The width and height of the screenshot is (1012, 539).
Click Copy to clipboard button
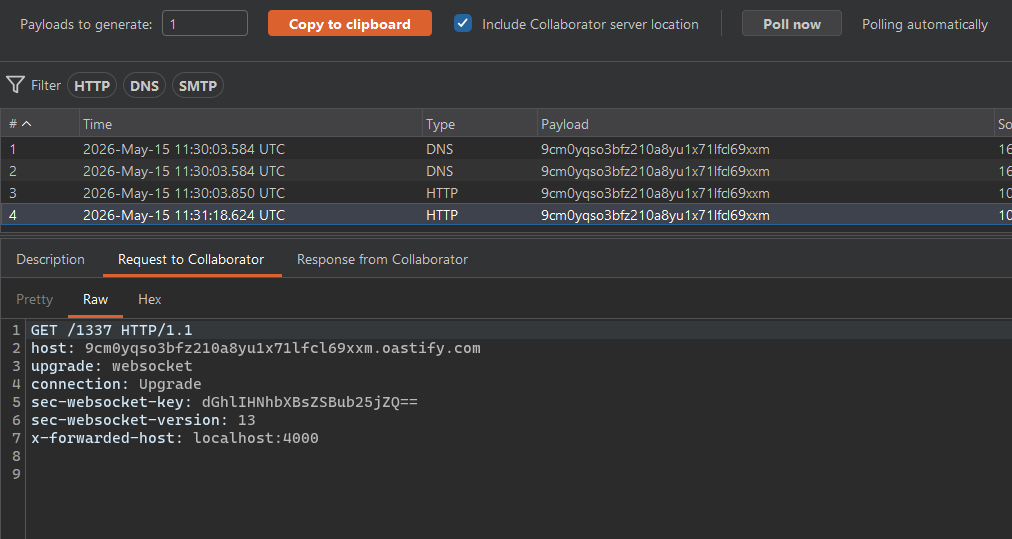pyautogui.click(x=350, y=24)
